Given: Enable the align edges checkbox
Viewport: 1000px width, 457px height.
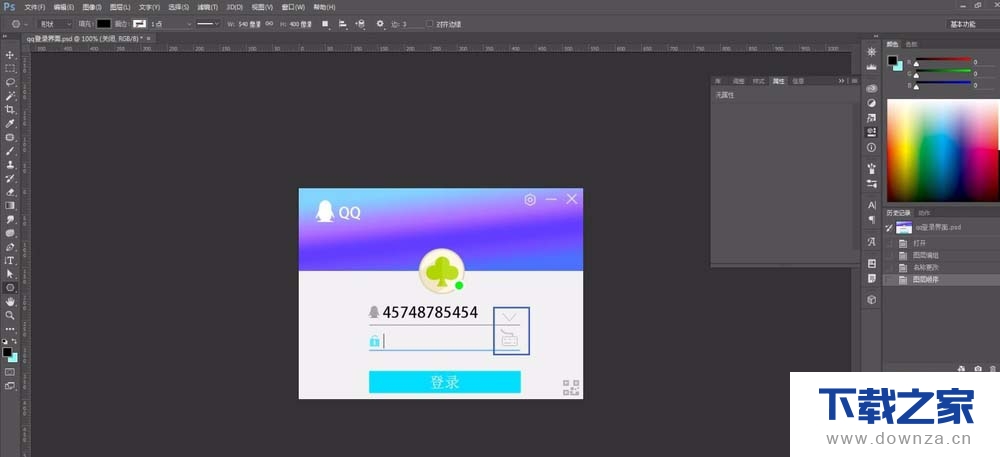Looking at the screenshot, I should (x=431, y=24).
